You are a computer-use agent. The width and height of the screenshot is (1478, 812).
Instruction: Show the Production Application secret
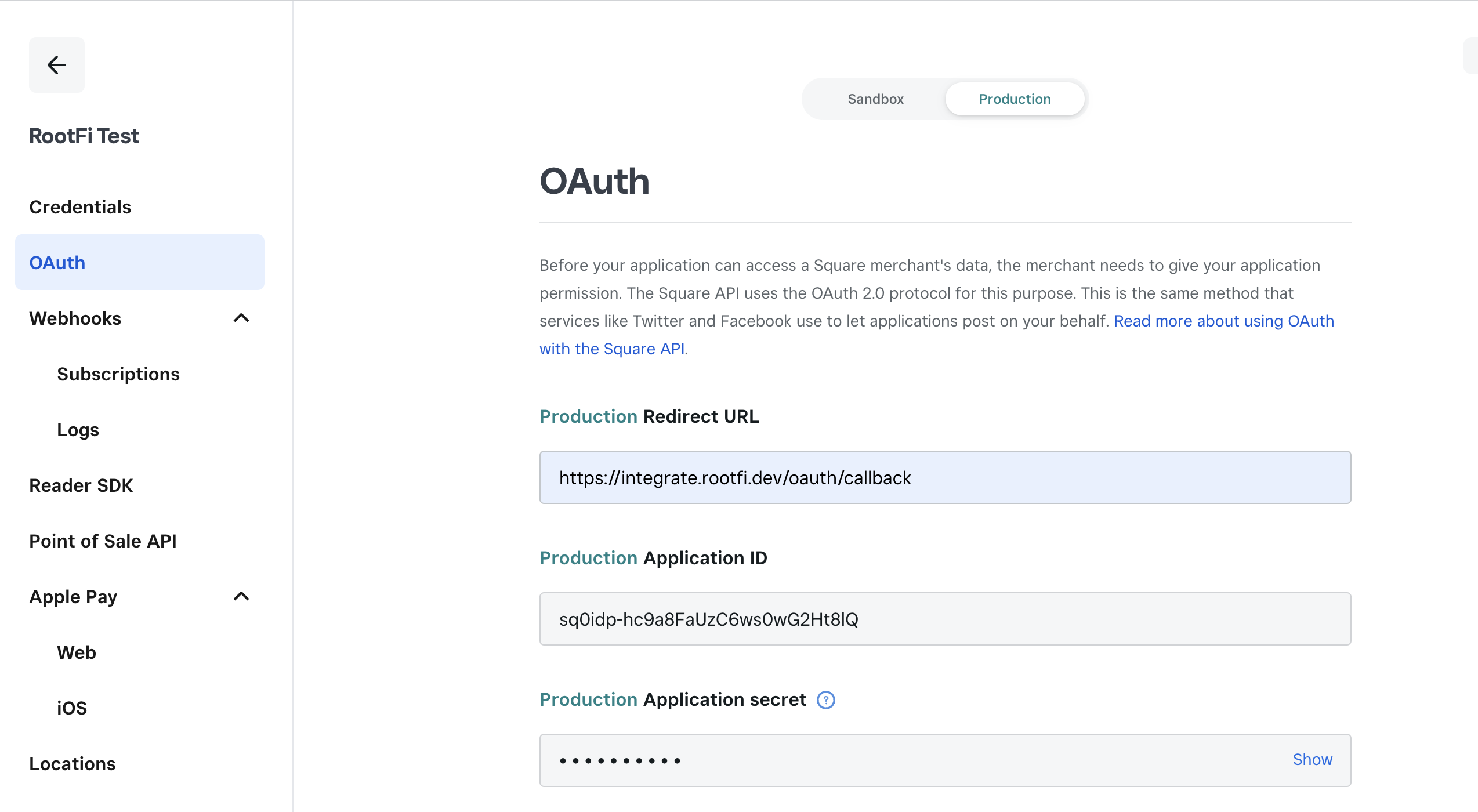tap(1312, 760)
